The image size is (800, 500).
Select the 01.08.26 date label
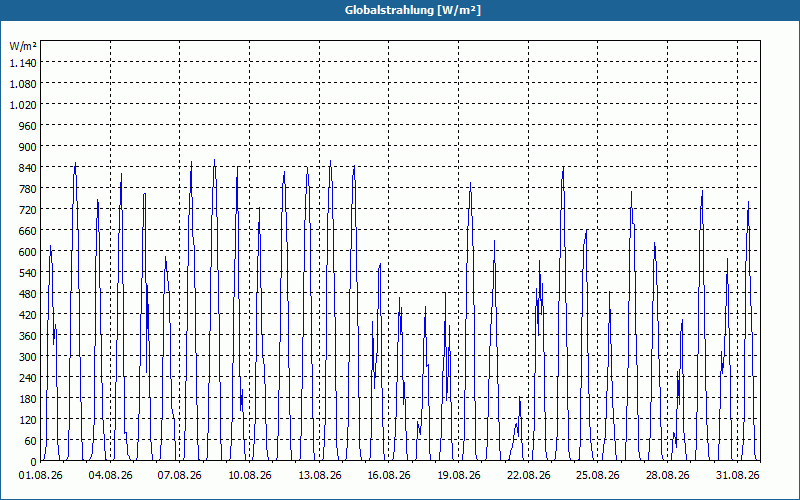coord(41,476)
